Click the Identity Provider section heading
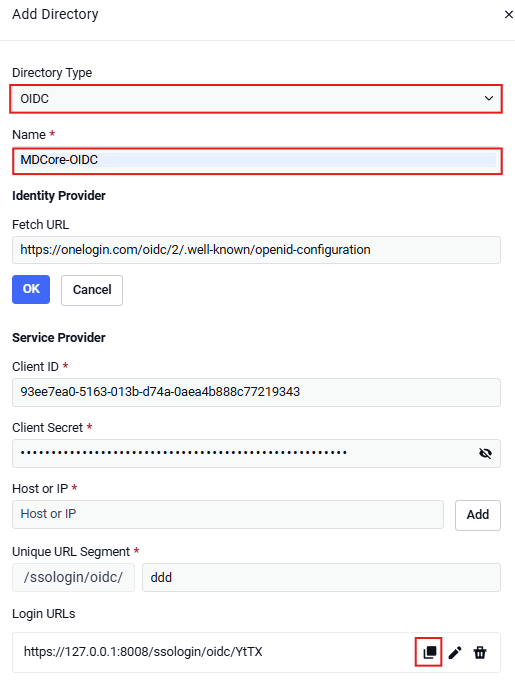 click(x=59, y=196)
